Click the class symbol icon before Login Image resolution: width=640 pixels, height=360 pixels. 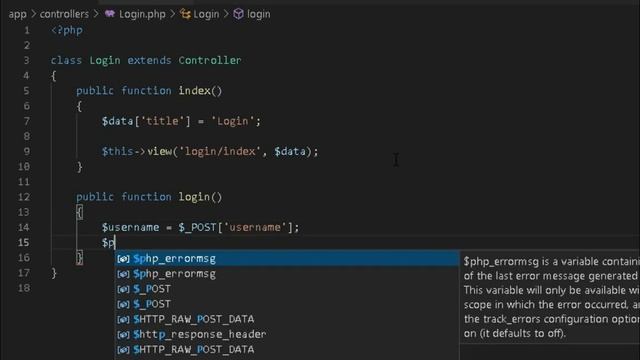185,14
